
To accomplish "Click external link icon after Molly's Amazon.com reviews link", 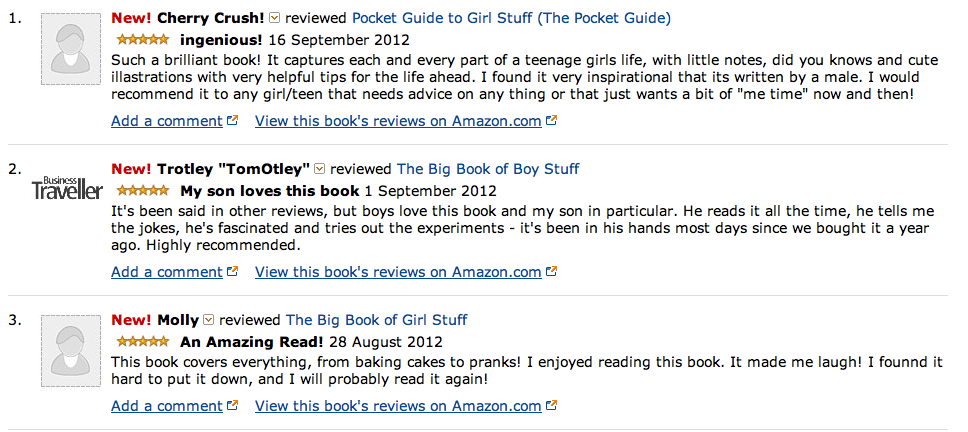I will click(x=551, y=406).
